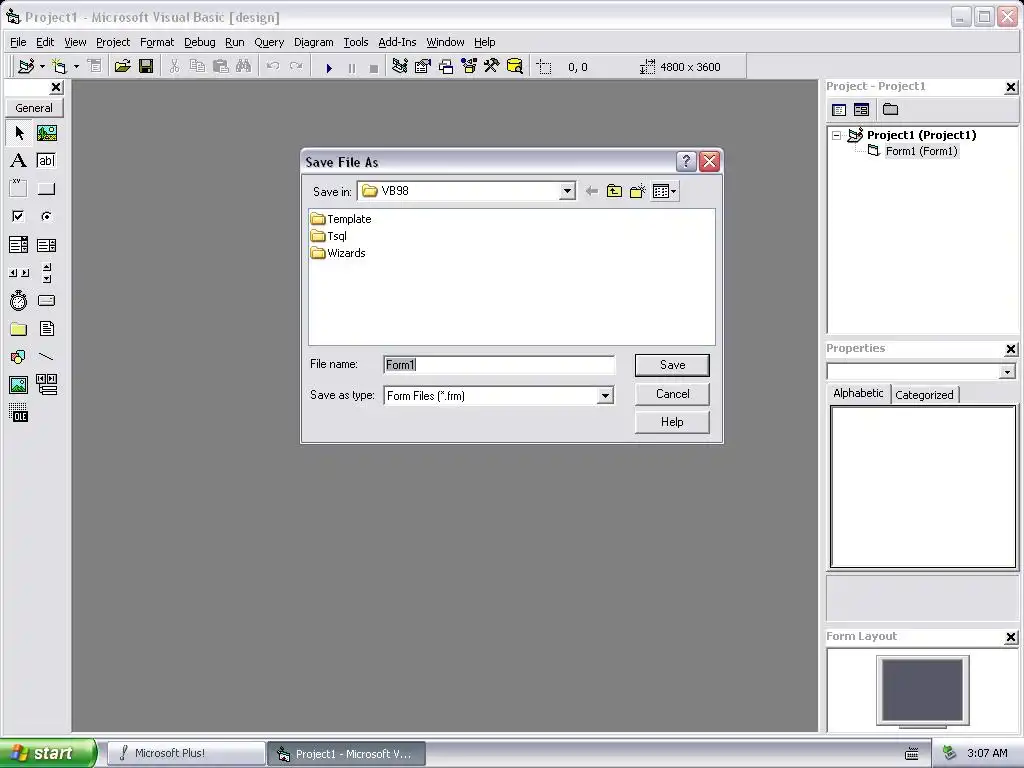Click View Object icon in Project panel
Image resolution: width=1024 pixels, height=768 pixels.
[861, 110]
